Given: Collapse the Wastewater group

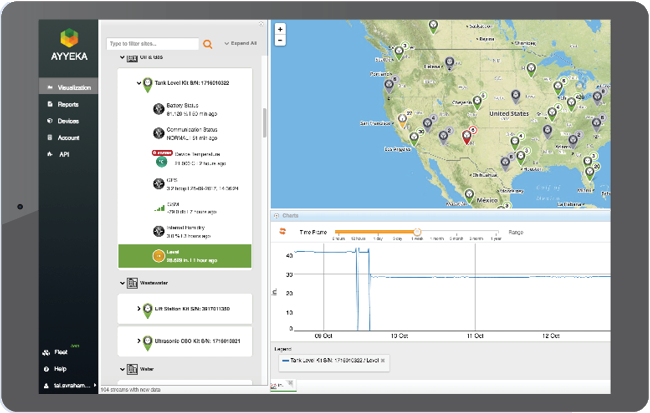Looking at the screenshot, I should click(122, 283).
